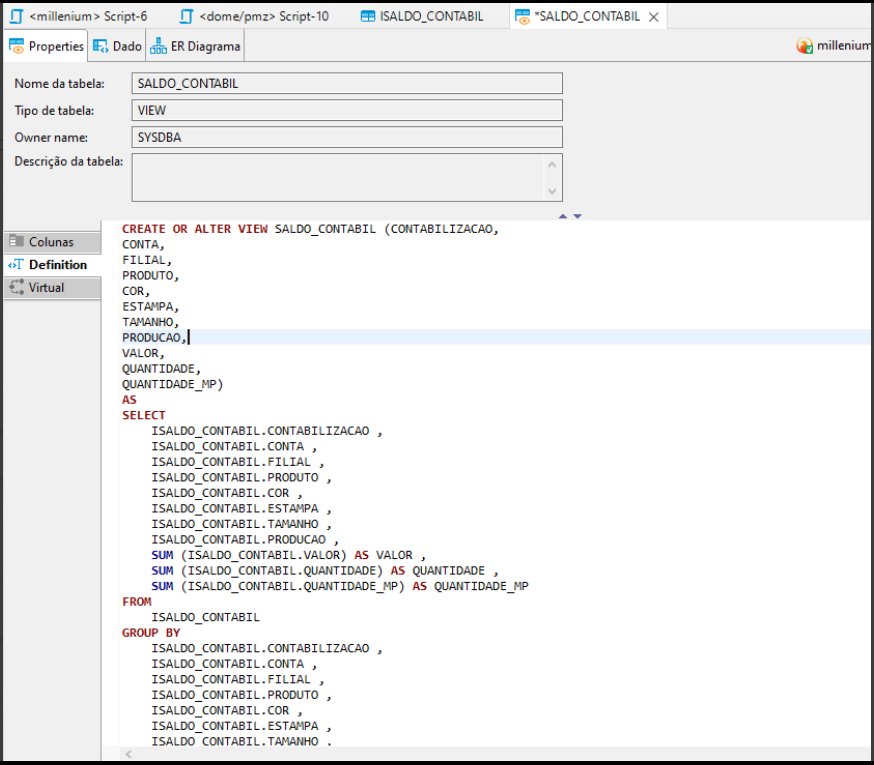This screenshot has height=765, width=874.
Task: Close the *SALDO_CONTABIL editor tab
Action: [x=653, y=17]
